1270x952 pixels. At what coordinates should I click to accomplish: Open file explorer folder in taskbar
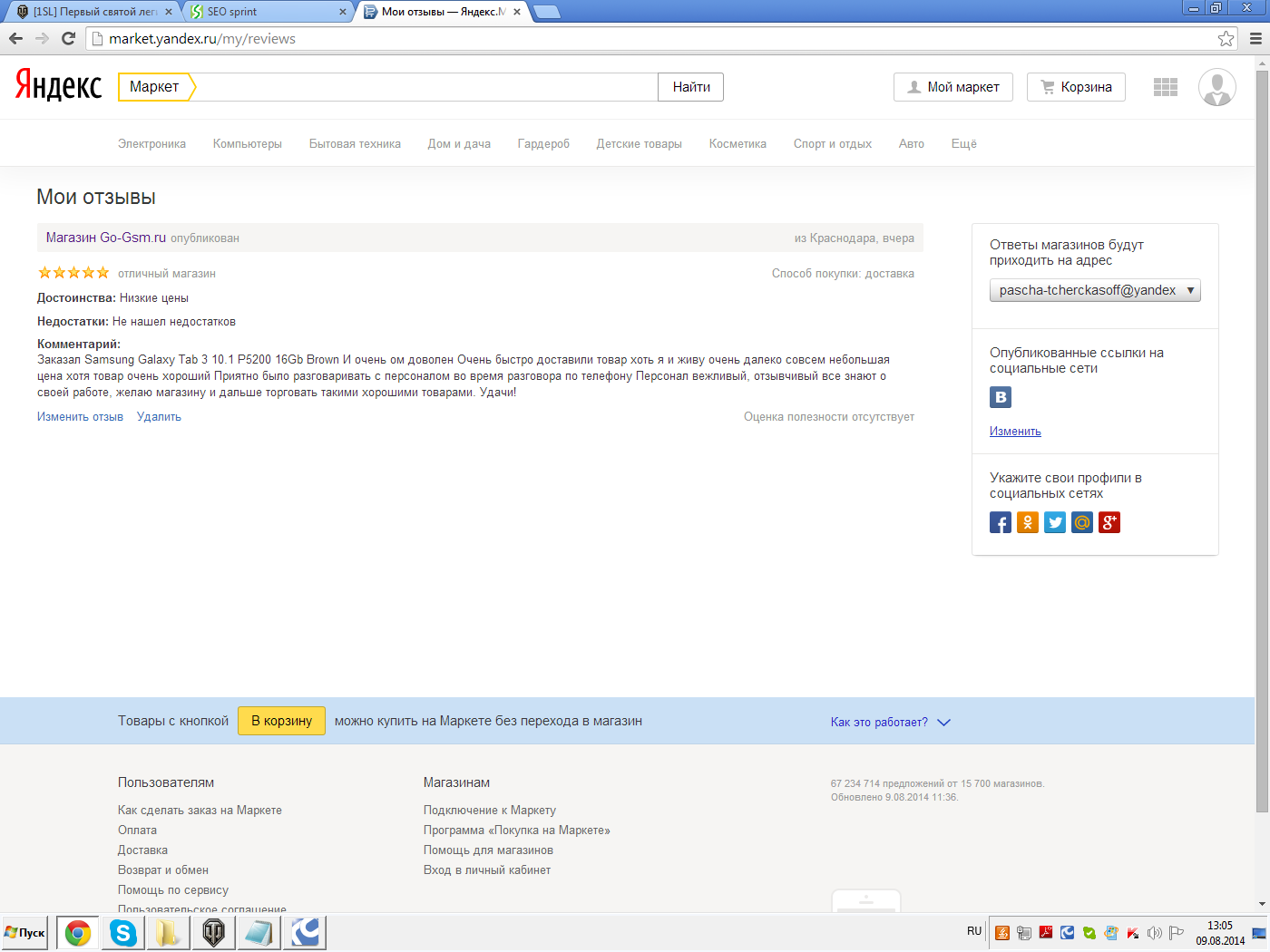[168, 932]
